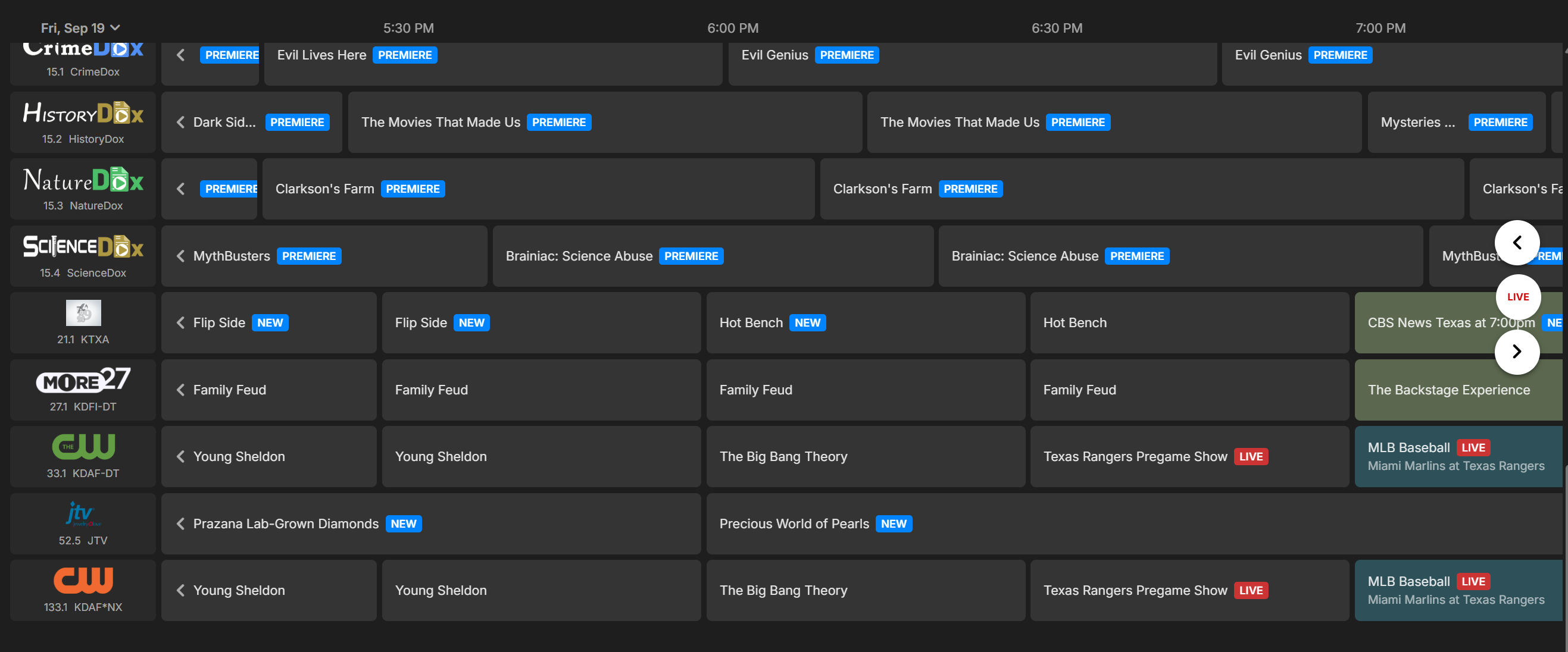
Task: Click the JTV channel logo
Action: (x=83, y=515)
